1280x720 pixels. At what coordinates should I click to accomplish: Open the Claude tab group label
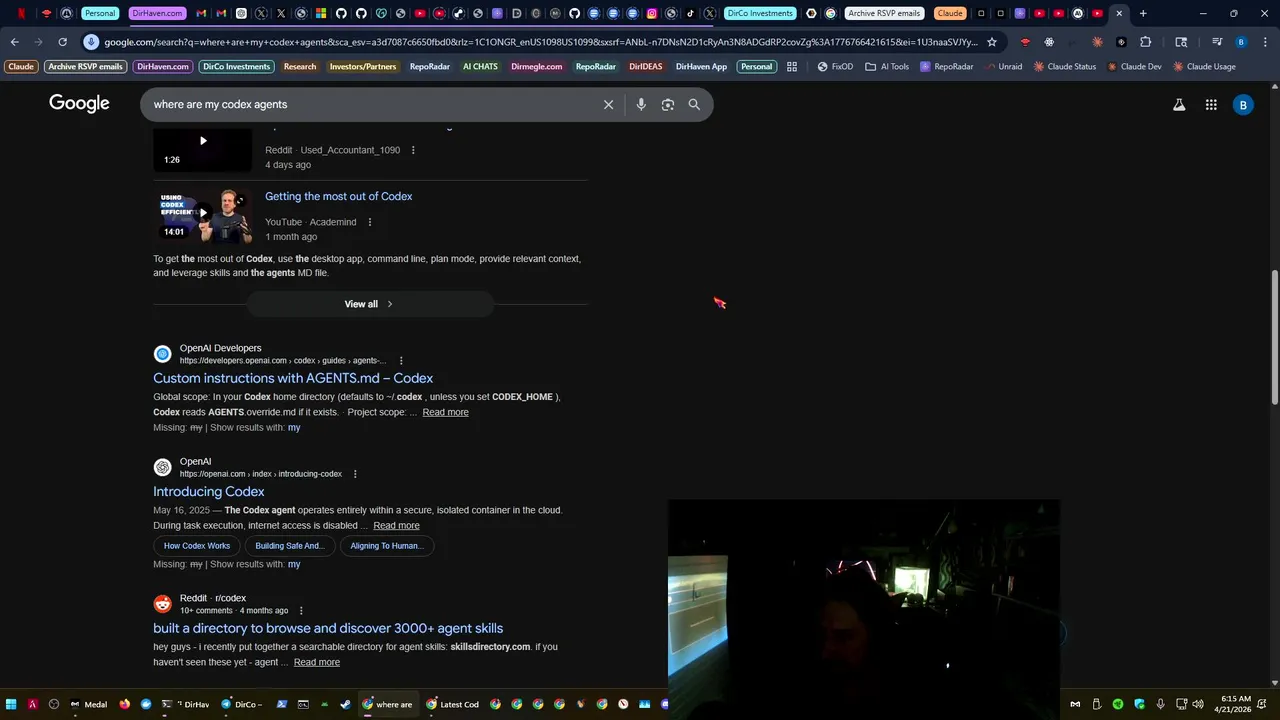click(x=950, y=13)
